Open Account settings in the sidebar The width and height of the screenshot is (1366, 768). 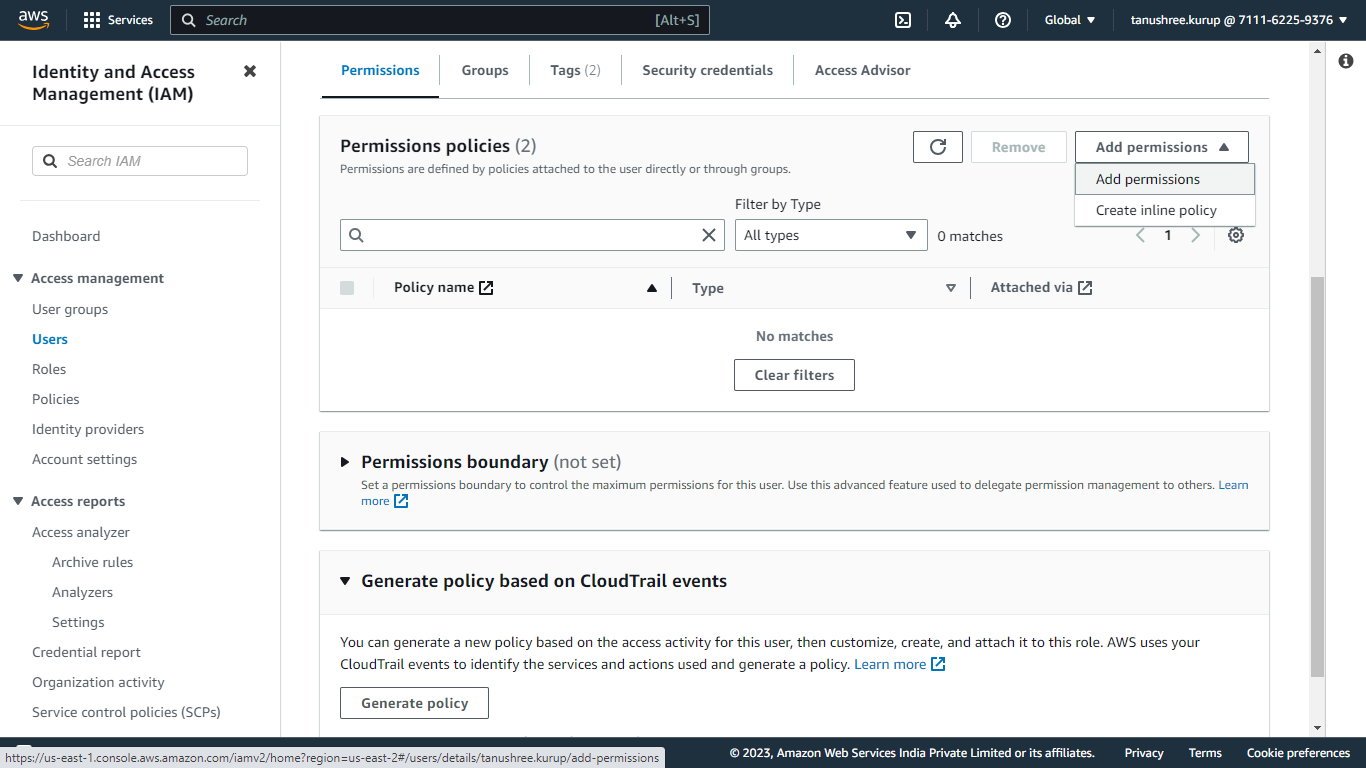tap(85, 459)
